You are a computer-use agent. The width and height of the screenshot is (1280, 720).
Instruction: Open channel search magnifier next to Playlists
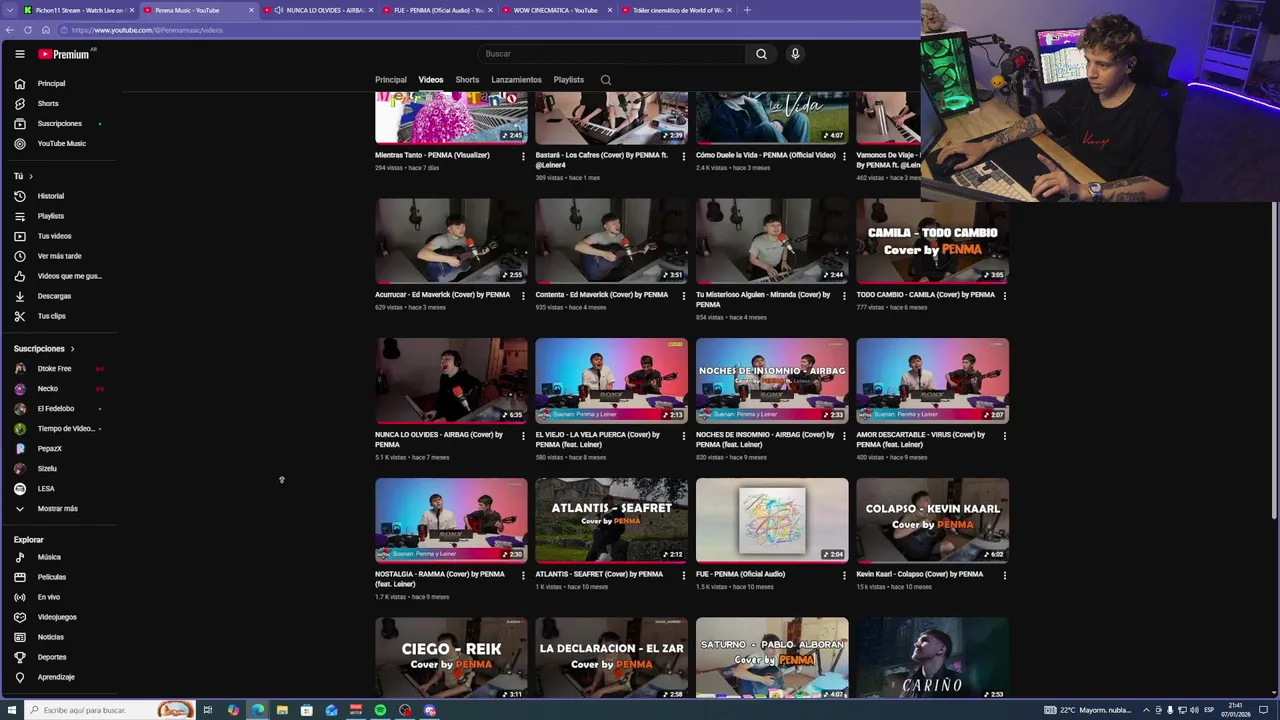click(x=606, y=80)
